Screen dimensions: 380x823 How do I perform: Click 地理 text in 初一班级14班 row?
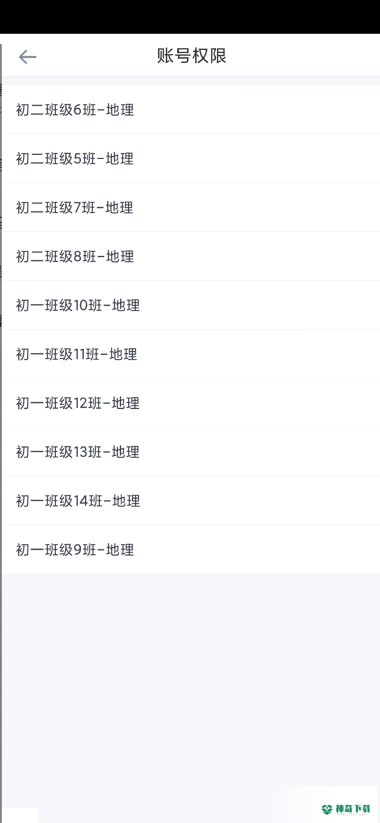(126, 501)
